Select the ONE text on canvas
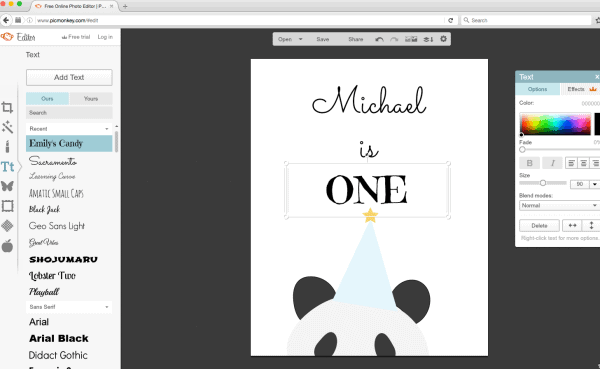Screen dimensions: 600x369 (x=367, y=189)
